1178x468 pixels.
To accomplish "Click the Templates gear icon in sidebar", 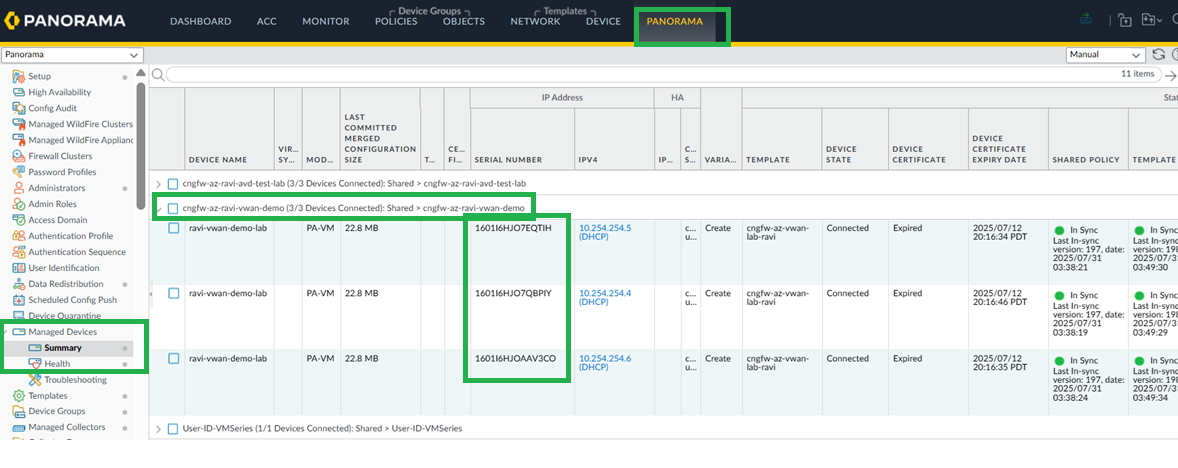I will [19, 396].
